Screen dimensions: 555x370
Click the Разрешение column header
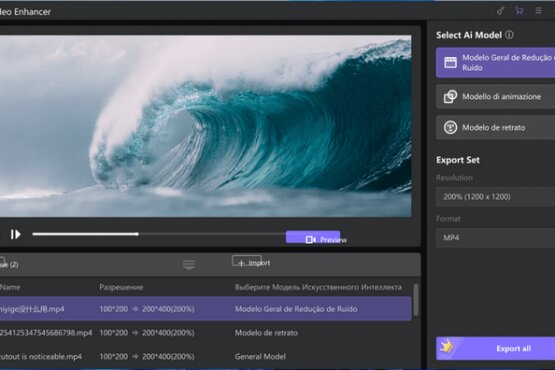[121, 287]
